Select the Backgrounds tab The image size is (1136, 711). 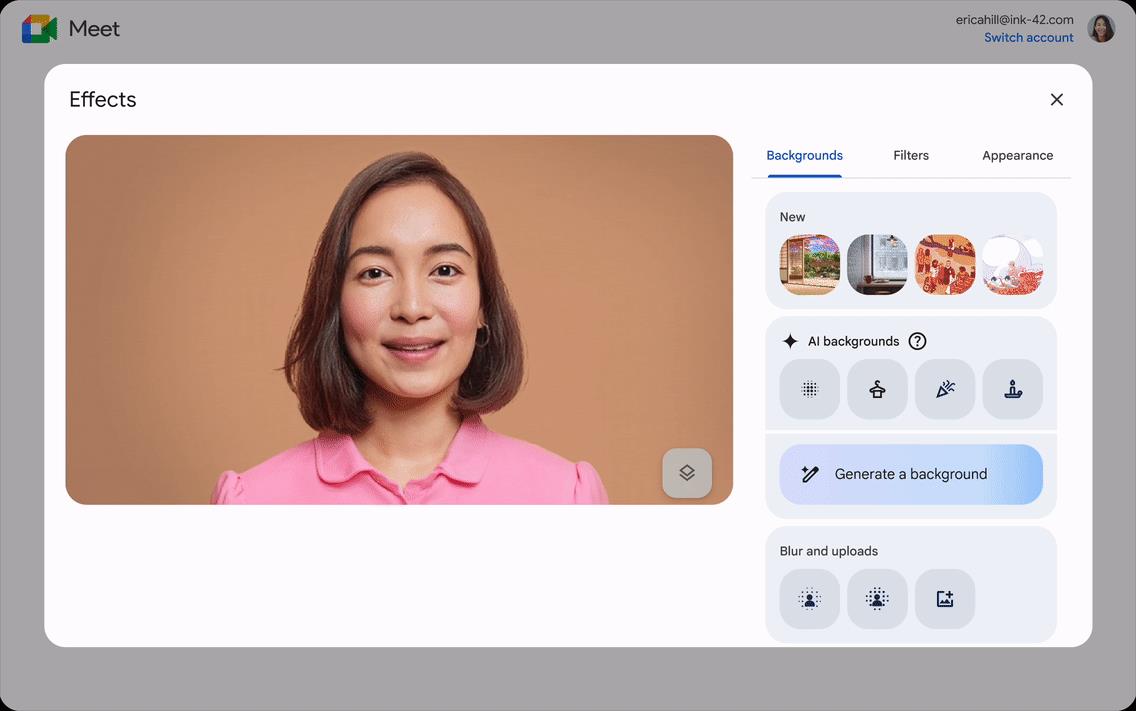[x=804, y=155]
